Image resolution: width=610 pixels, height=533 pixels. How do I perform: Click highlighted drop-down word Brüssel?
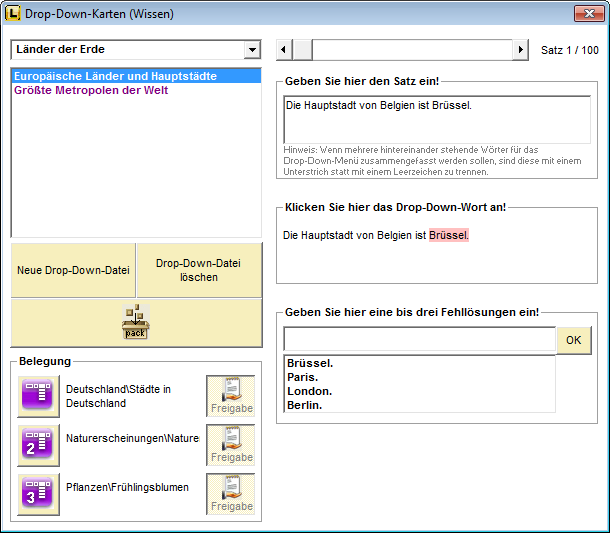[449, 236]
